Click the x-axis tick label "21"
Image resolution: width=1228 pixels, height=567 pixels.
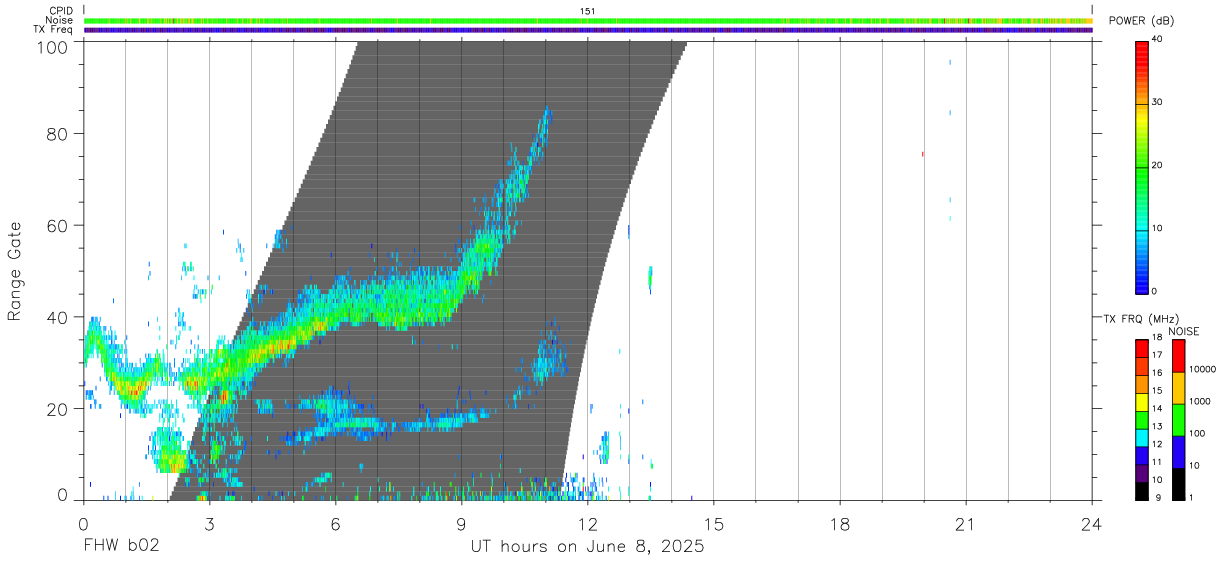(965, 523)
